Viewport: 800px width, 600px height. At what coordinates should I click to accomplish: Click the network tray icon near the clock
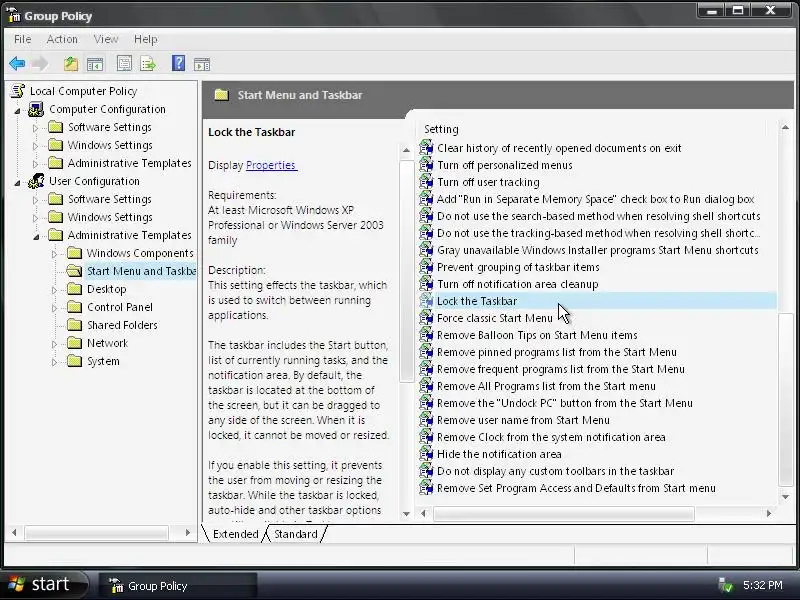click(x=725, y=585)
